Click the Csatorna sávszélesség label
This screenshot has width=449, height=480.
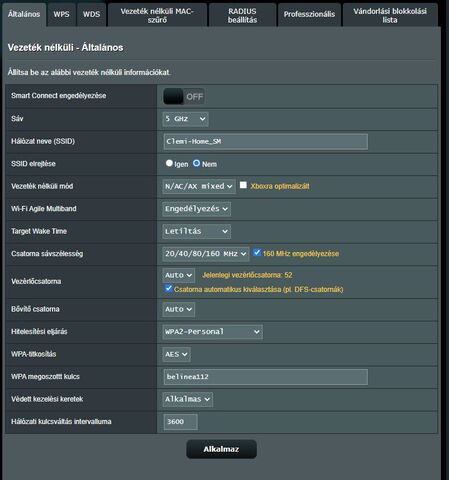point(47,254)
